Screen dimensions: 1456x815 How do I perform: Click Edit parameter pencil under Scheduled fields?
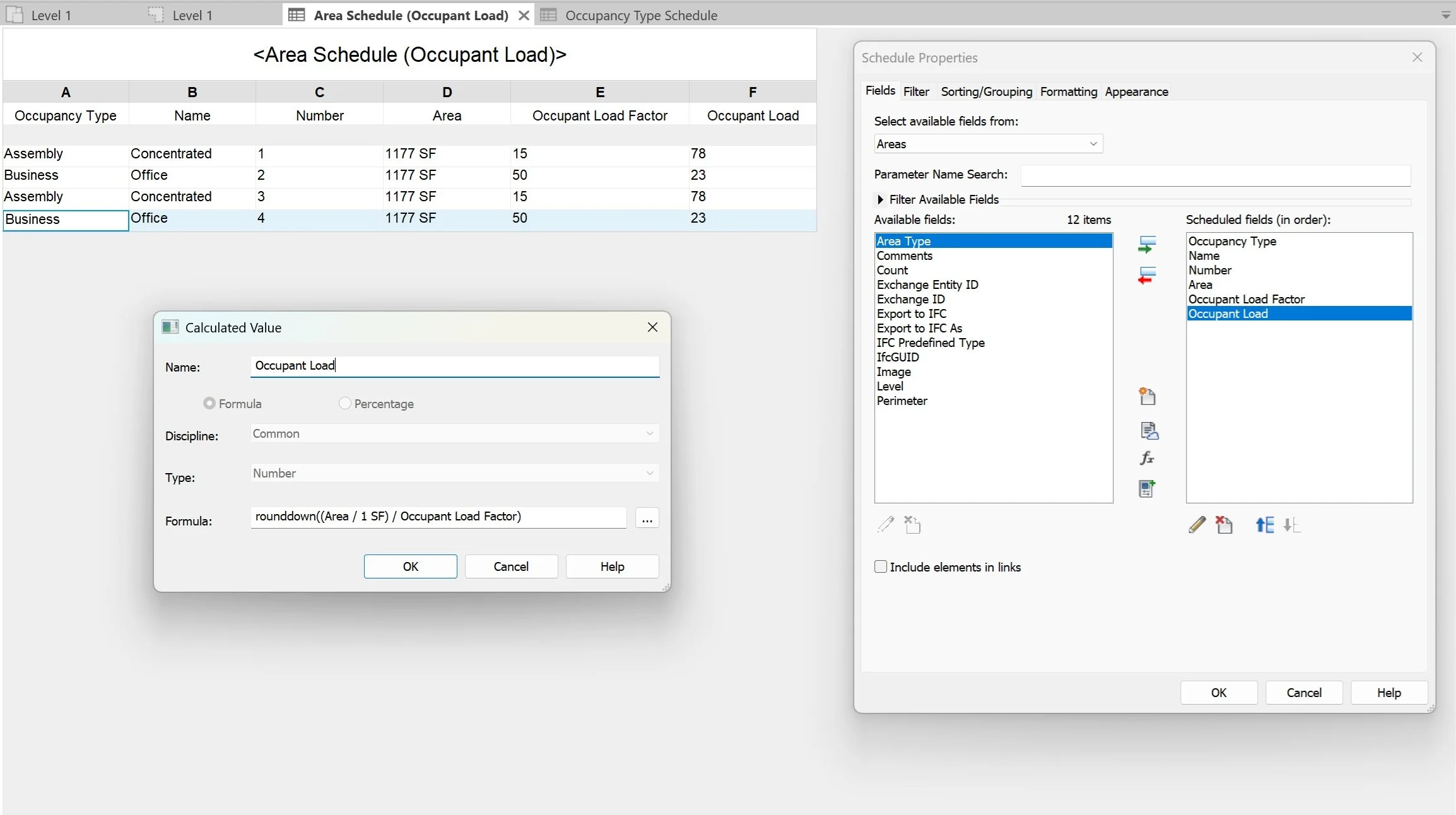click(x=1197, y=524)
